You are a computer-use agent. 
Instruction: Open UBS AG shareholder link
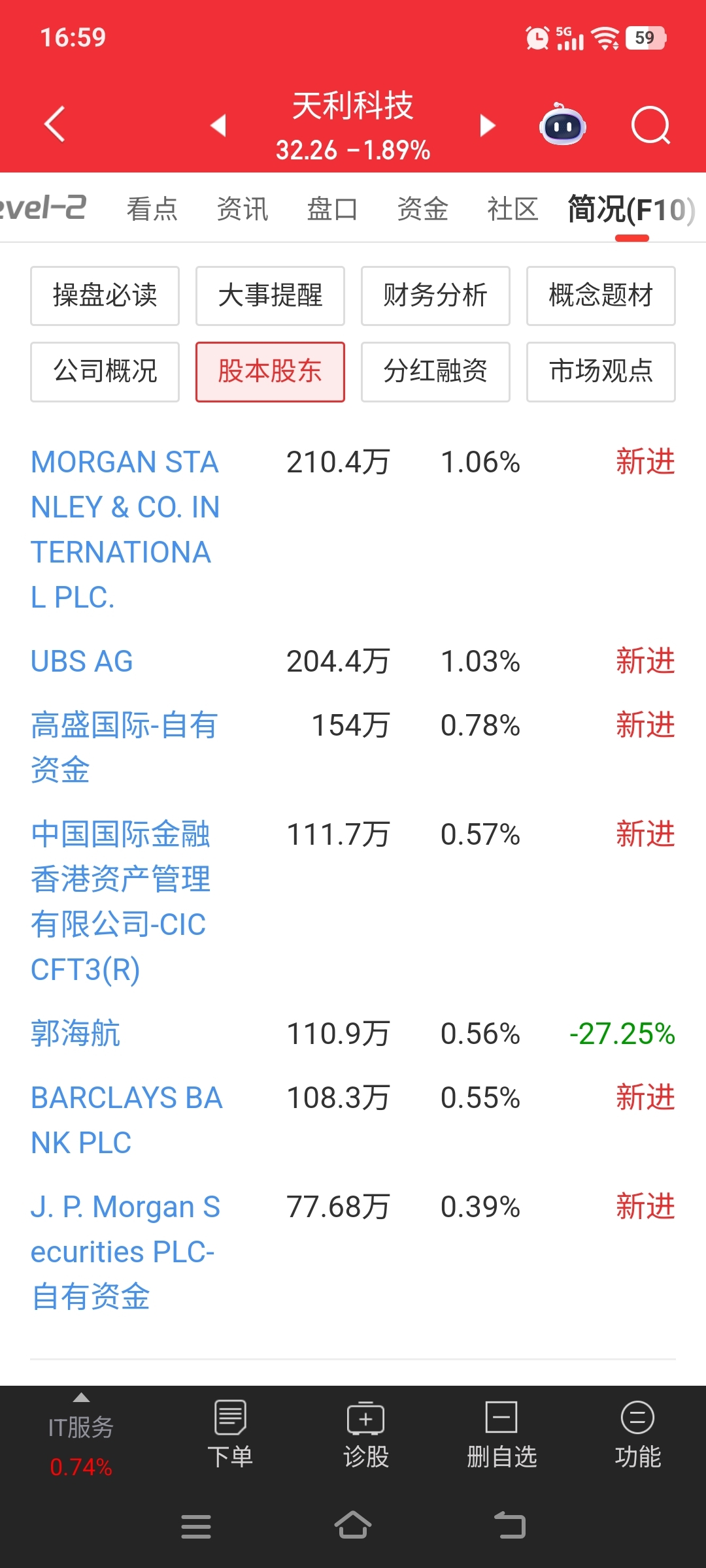coord(82,661)
